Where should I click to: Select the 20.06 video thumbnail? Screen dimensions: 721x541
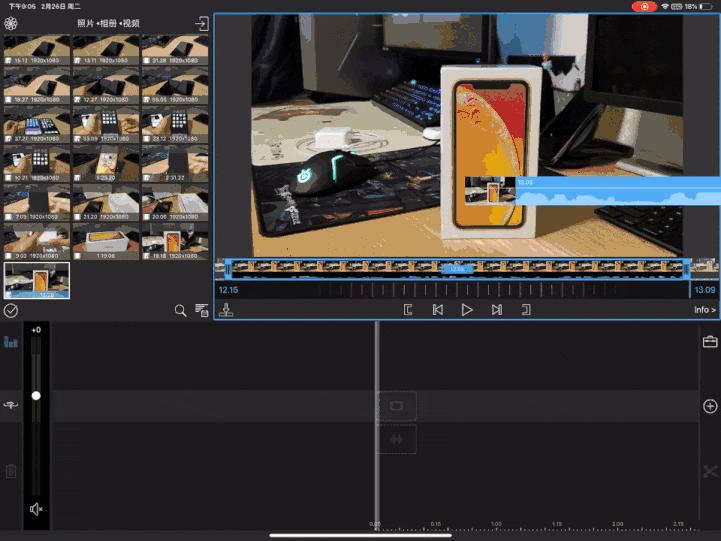click(x=175, y=203)
